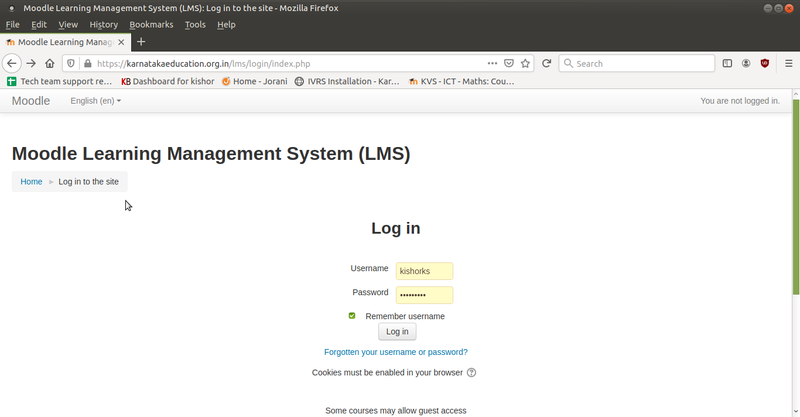Click the browser forward arrow
This screenshot has width=800, height=417.
point(31,63)
